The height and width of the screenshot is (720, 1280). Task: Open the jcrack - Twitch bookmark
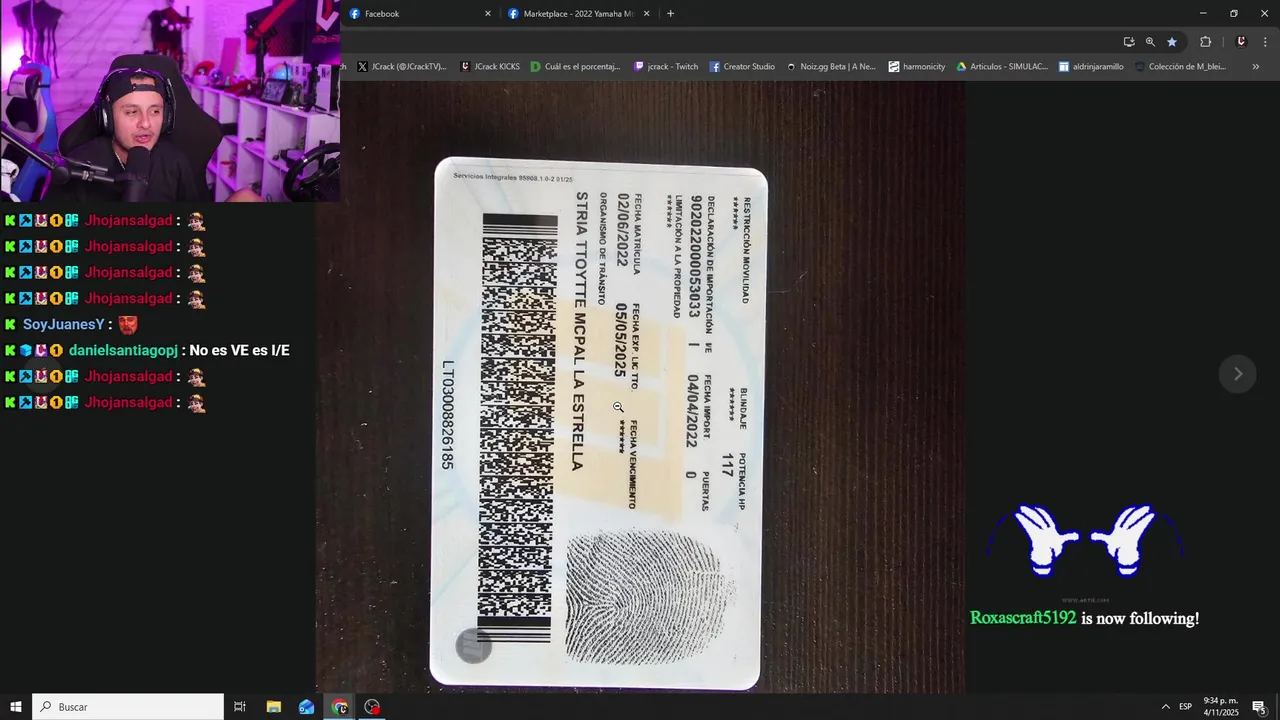point(666,67)
